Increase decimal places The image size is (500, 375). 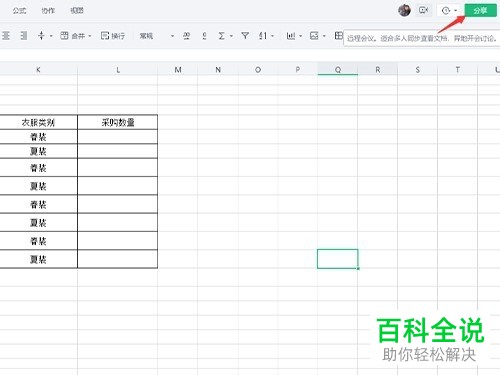[187, 35]
